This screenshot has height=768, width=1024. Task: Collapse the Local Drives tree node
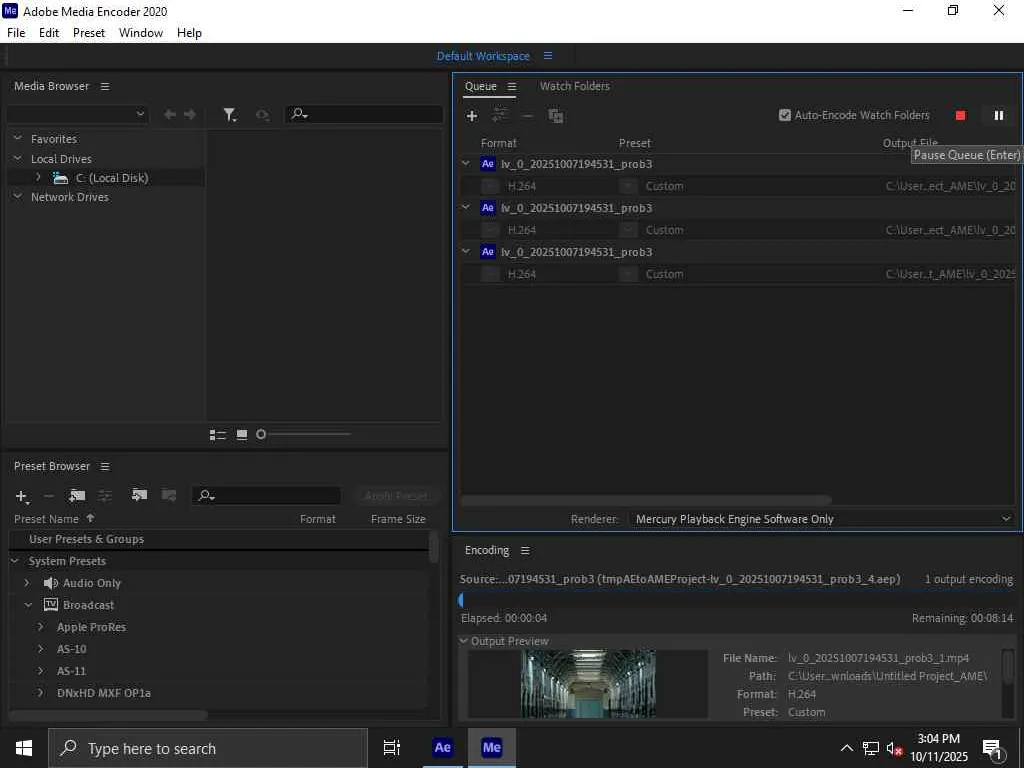[x=18, y=158]
